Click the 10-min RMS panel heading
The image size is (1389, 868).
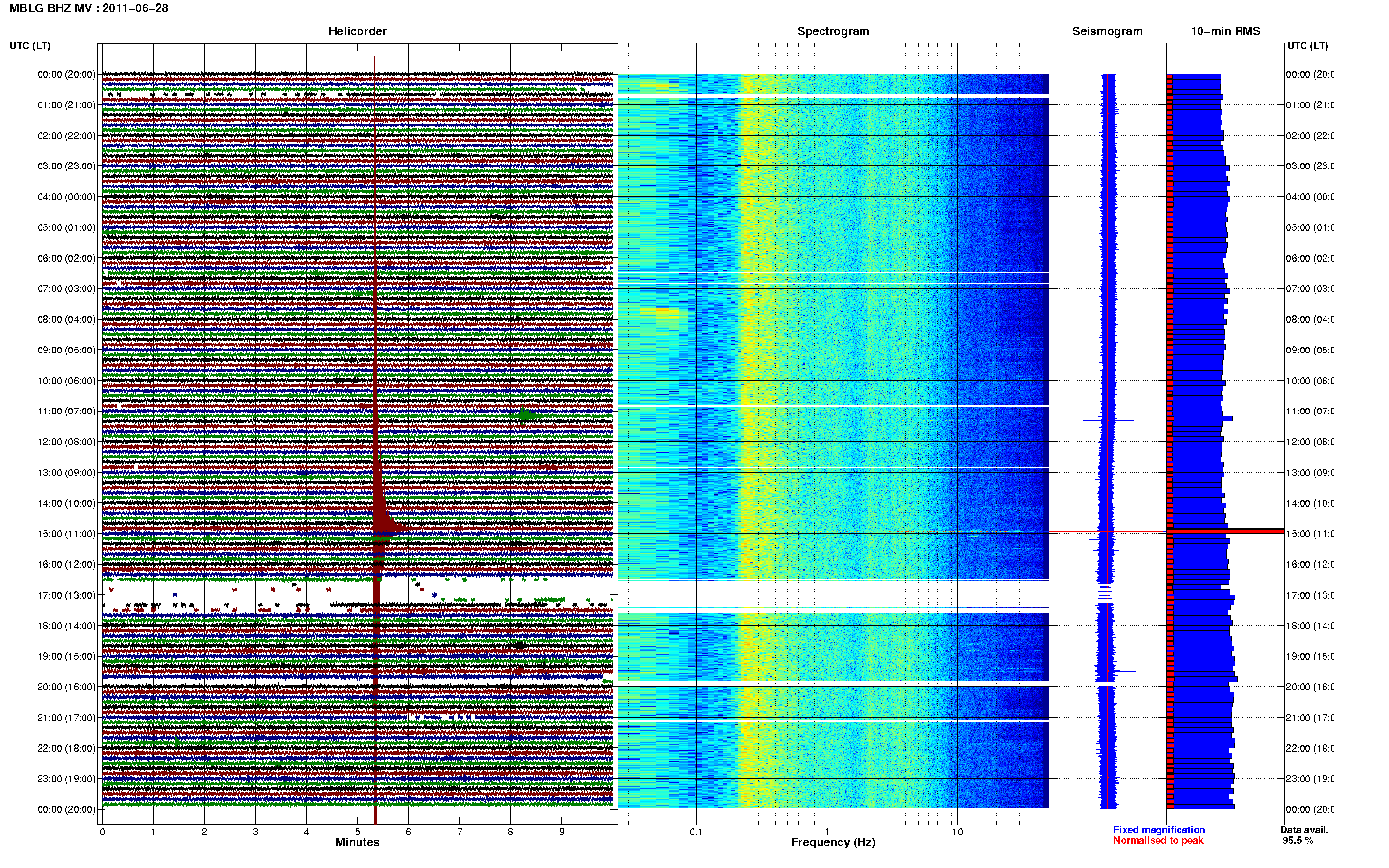[x=1225, y=31]
